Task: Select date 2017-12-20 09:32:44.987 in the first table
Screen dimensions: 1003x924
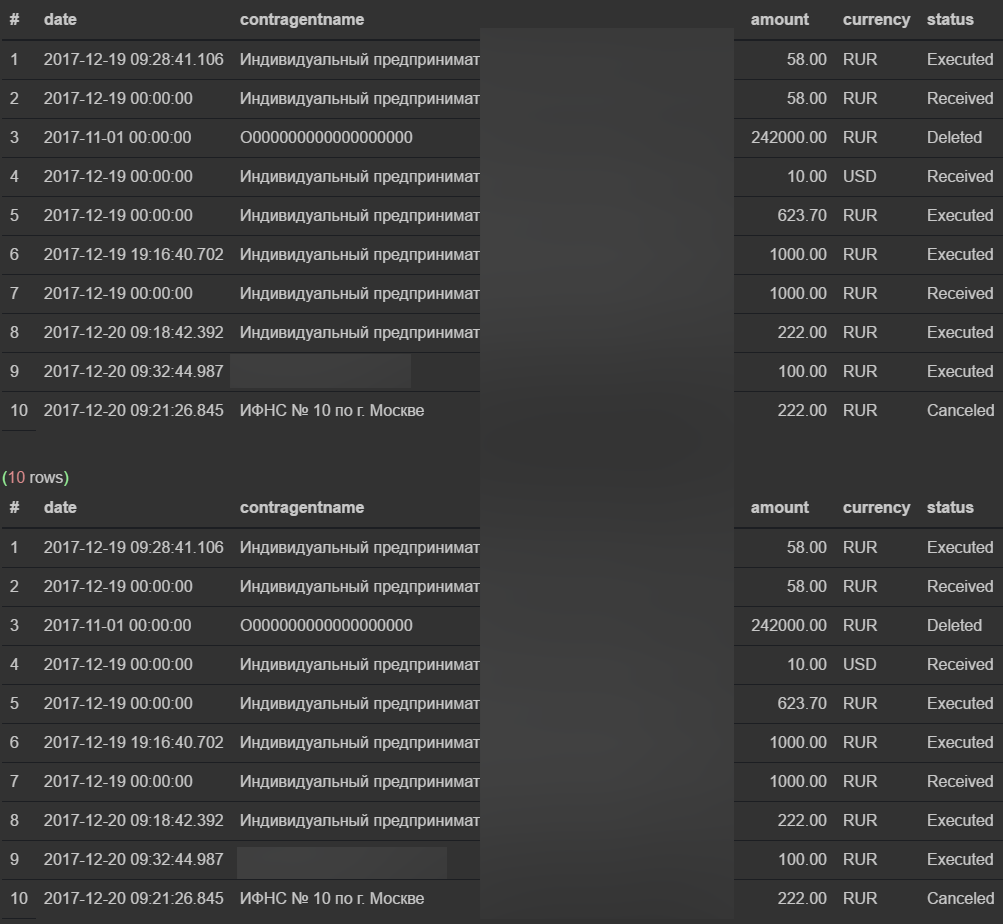Action: 134,372
